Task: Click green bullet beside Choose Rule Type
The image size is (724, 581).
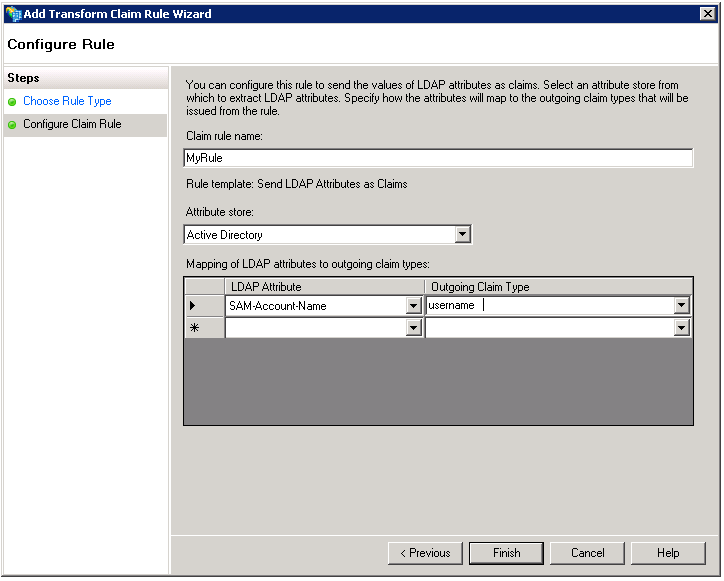Action: click(12, 102)
